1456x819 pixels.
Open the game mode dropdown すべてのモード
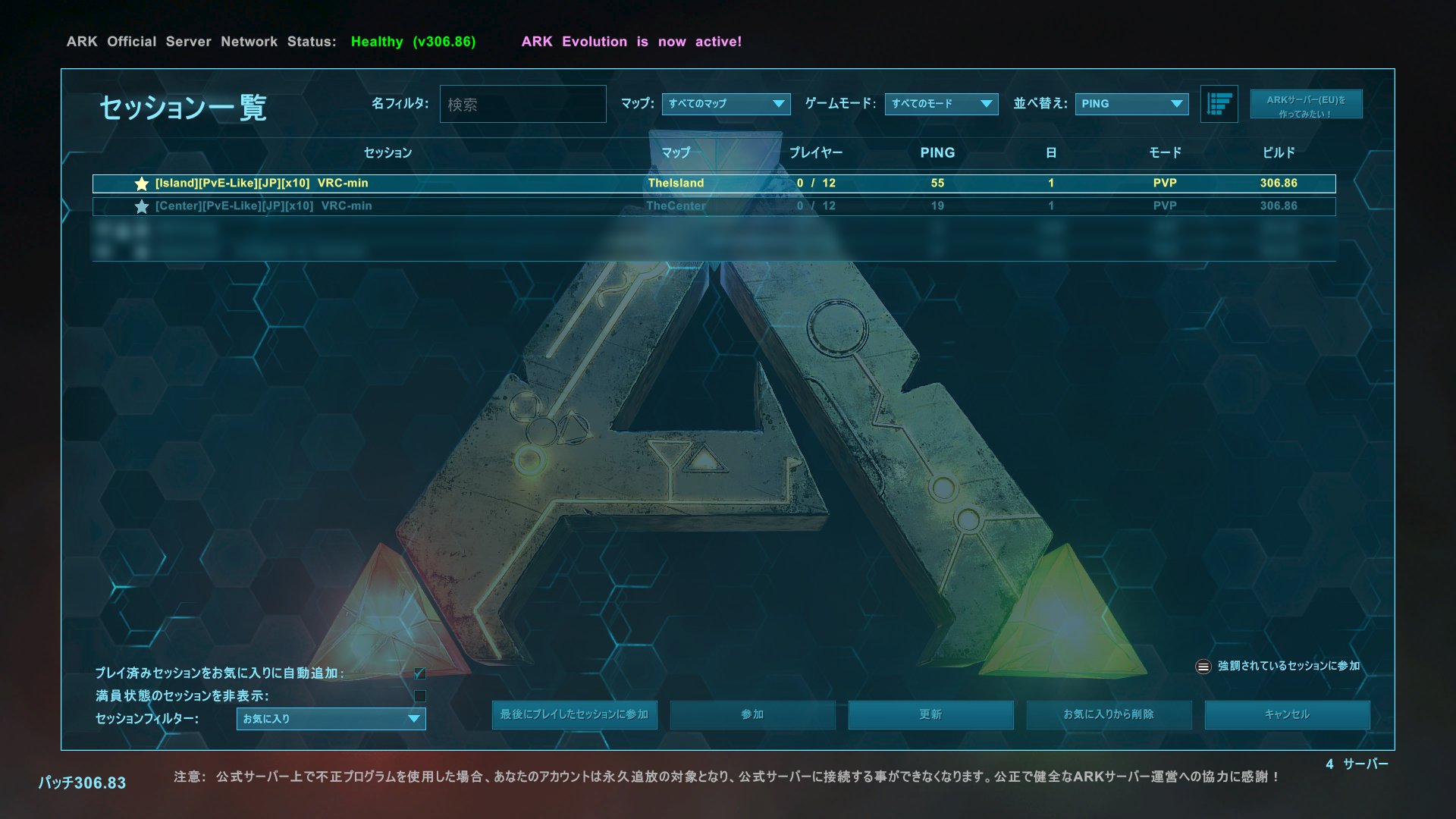tap(942, 104)
